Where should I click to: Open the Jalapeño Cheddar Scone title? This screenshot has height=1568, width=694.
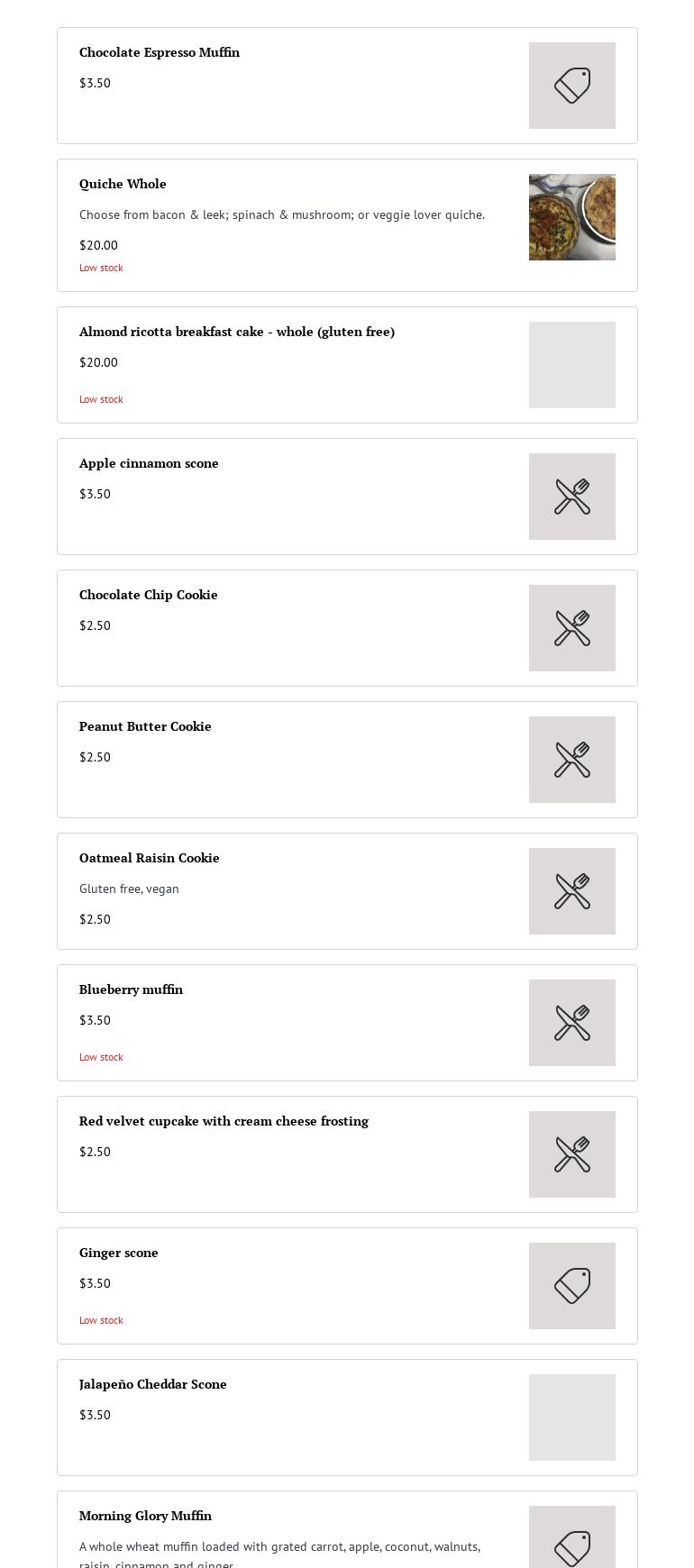(153, 1384)
